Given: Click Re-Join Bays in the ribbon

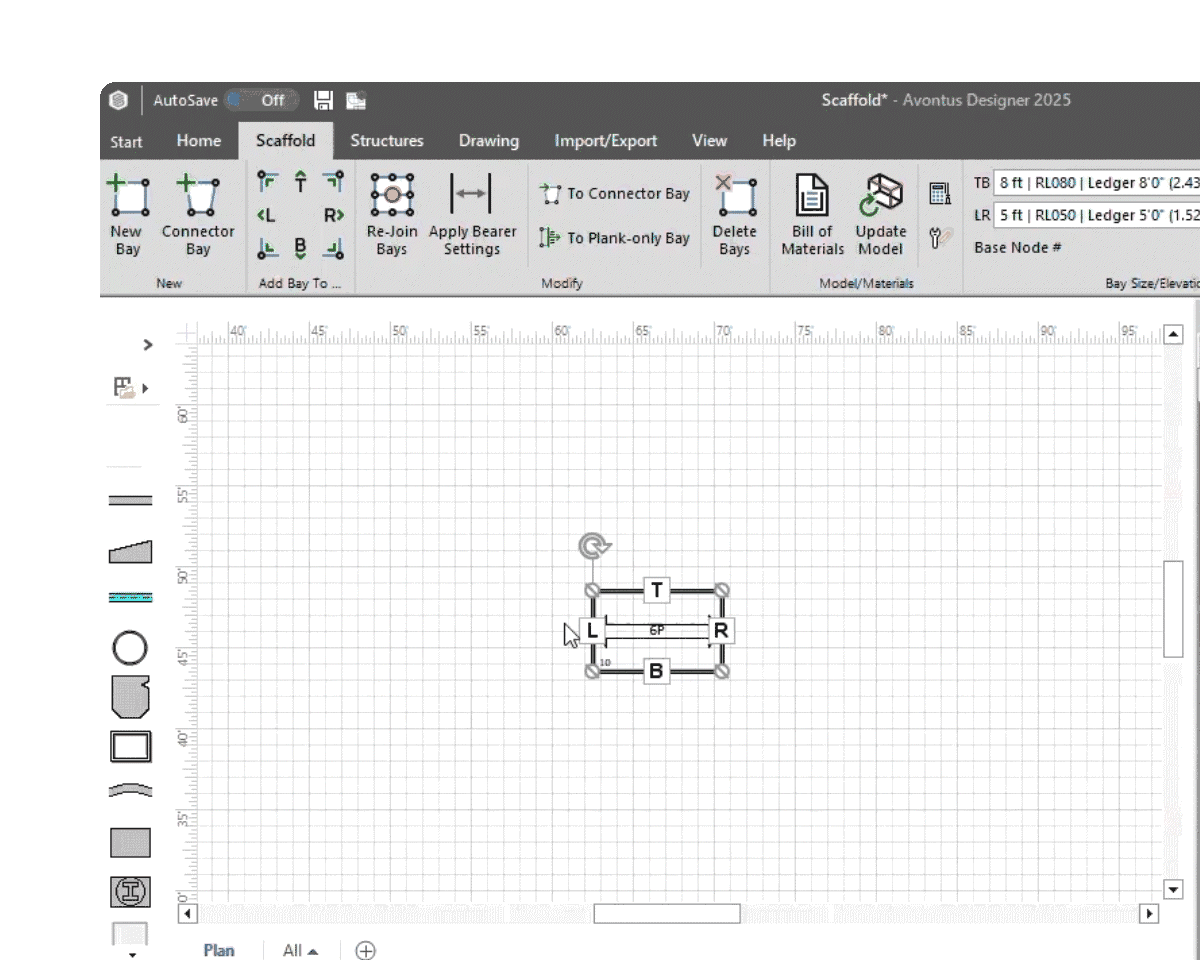Looking at the screenshot, I should point(391,215).
